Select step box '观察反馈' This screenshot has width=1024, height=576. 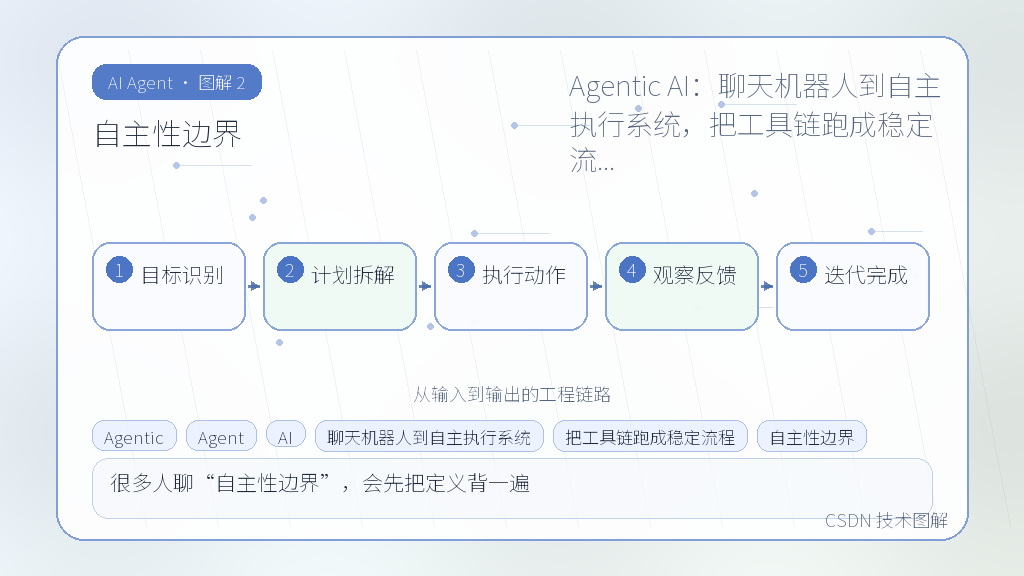pos(682,286)
